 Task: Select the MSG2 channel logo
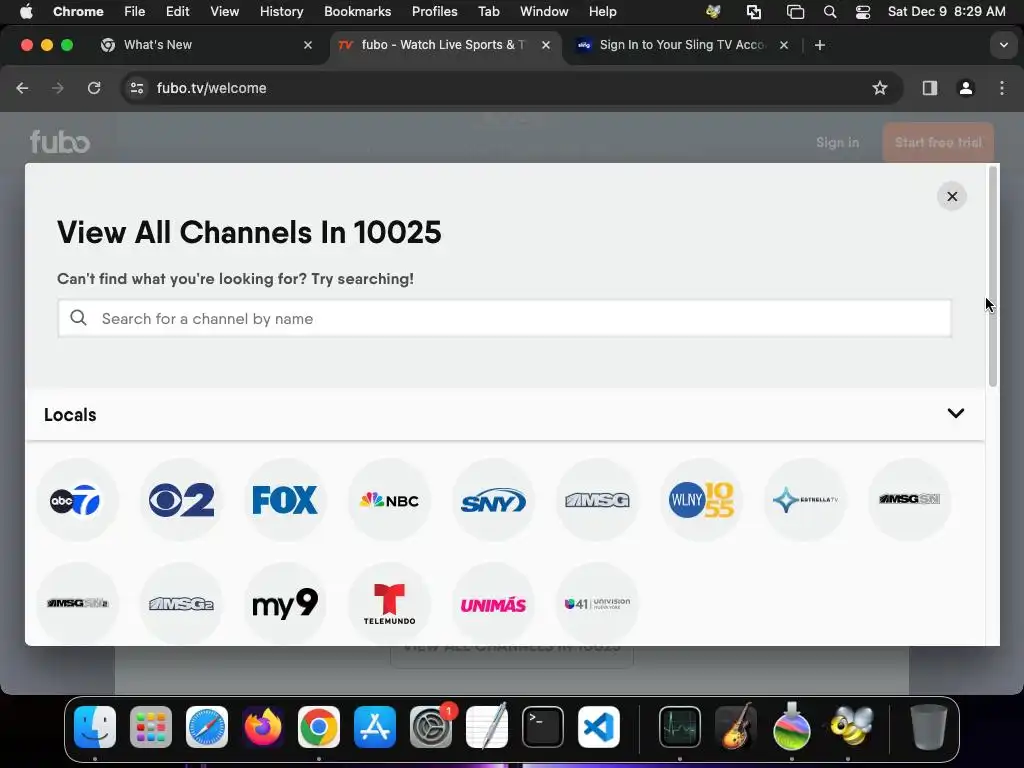(182, 603)
